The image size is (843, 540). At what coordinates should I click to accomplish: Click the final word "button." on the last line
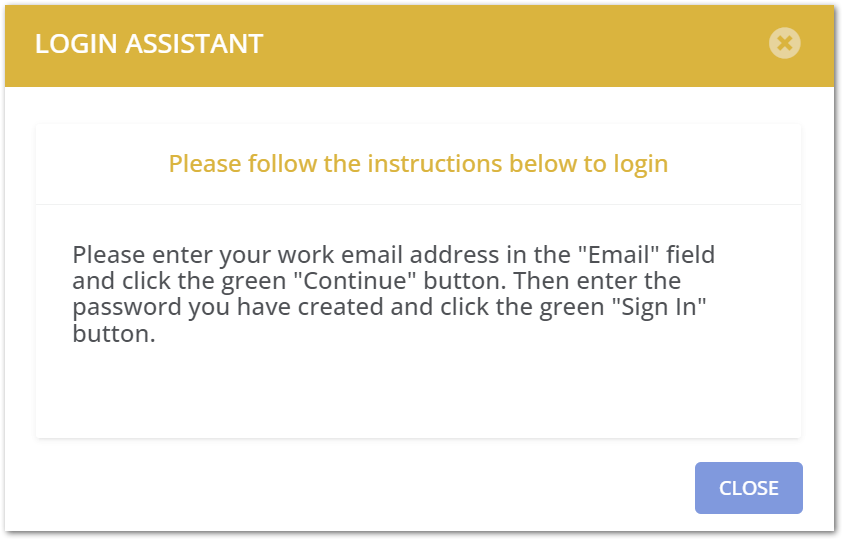(114, 333)
